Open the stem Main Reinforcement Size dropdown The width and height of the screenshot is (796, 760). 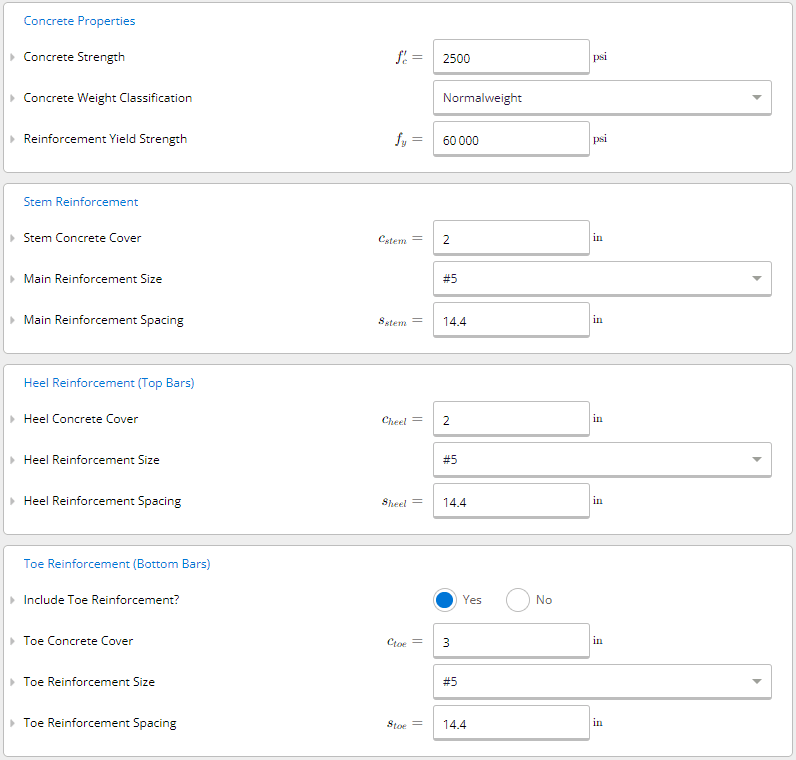[x=601, y=279]
